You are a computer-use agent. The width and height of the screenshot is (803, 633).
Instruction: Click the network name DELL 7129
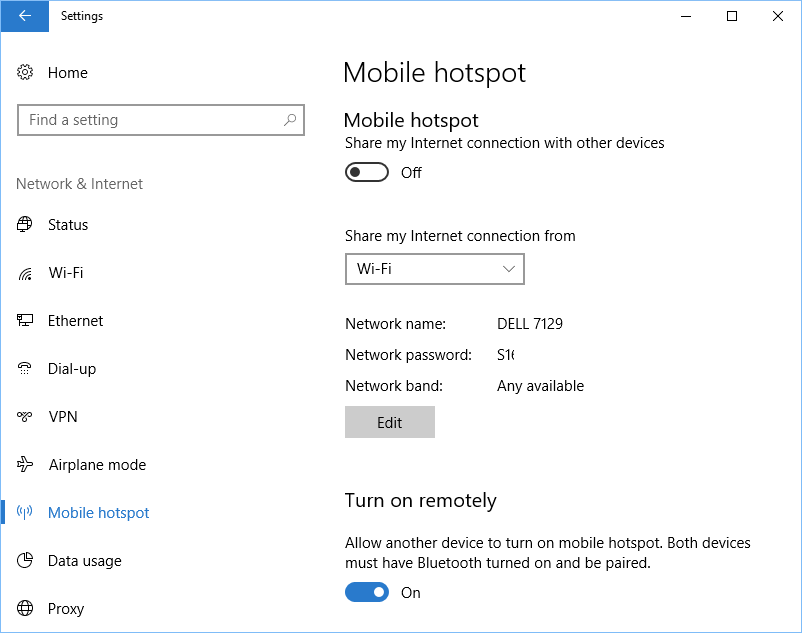coord(530,324)
